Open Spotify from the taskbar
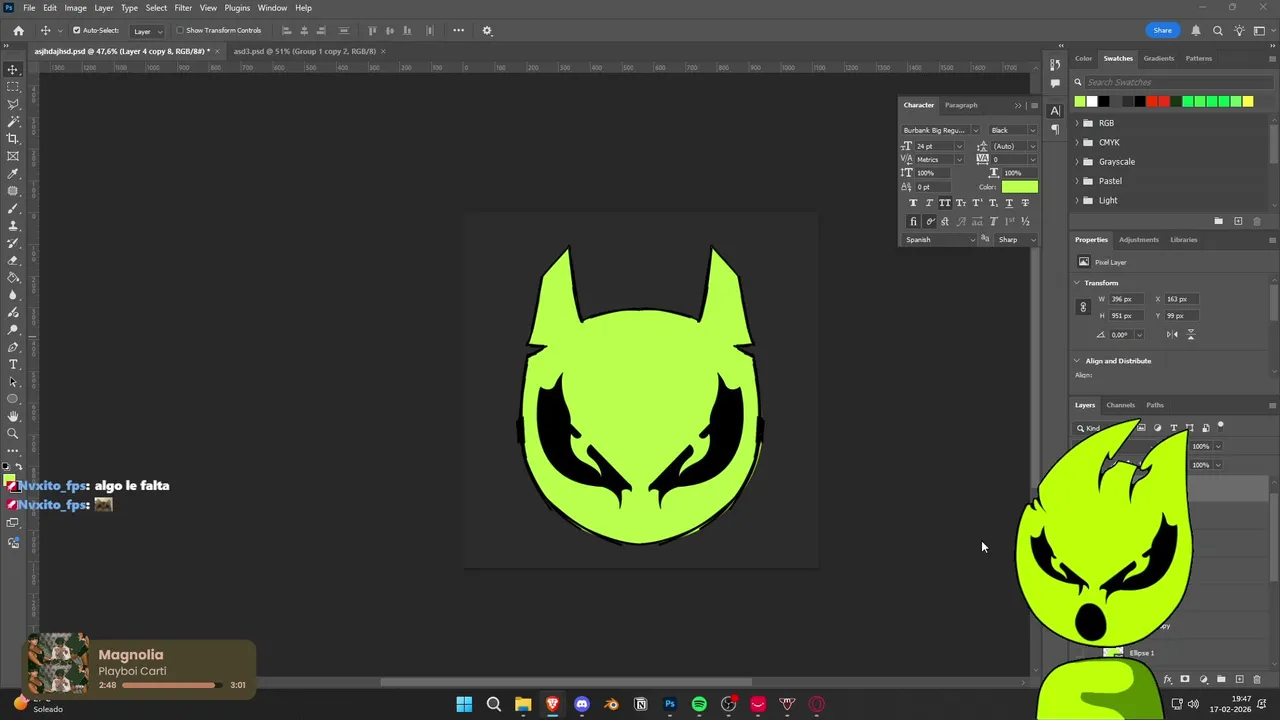The width and height of the screenshot is (1280, 720). (699, 704)
